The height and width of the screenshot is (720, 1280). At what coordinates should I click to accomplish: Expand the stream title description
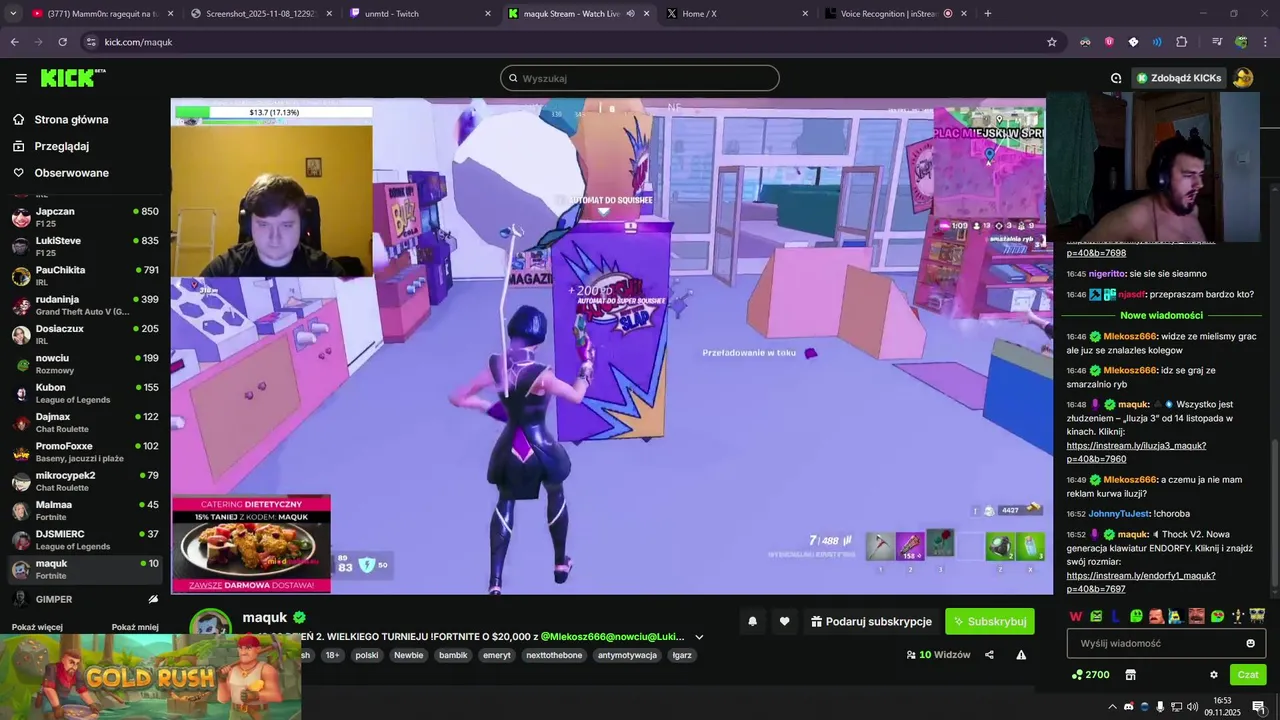tap(699, 637)
